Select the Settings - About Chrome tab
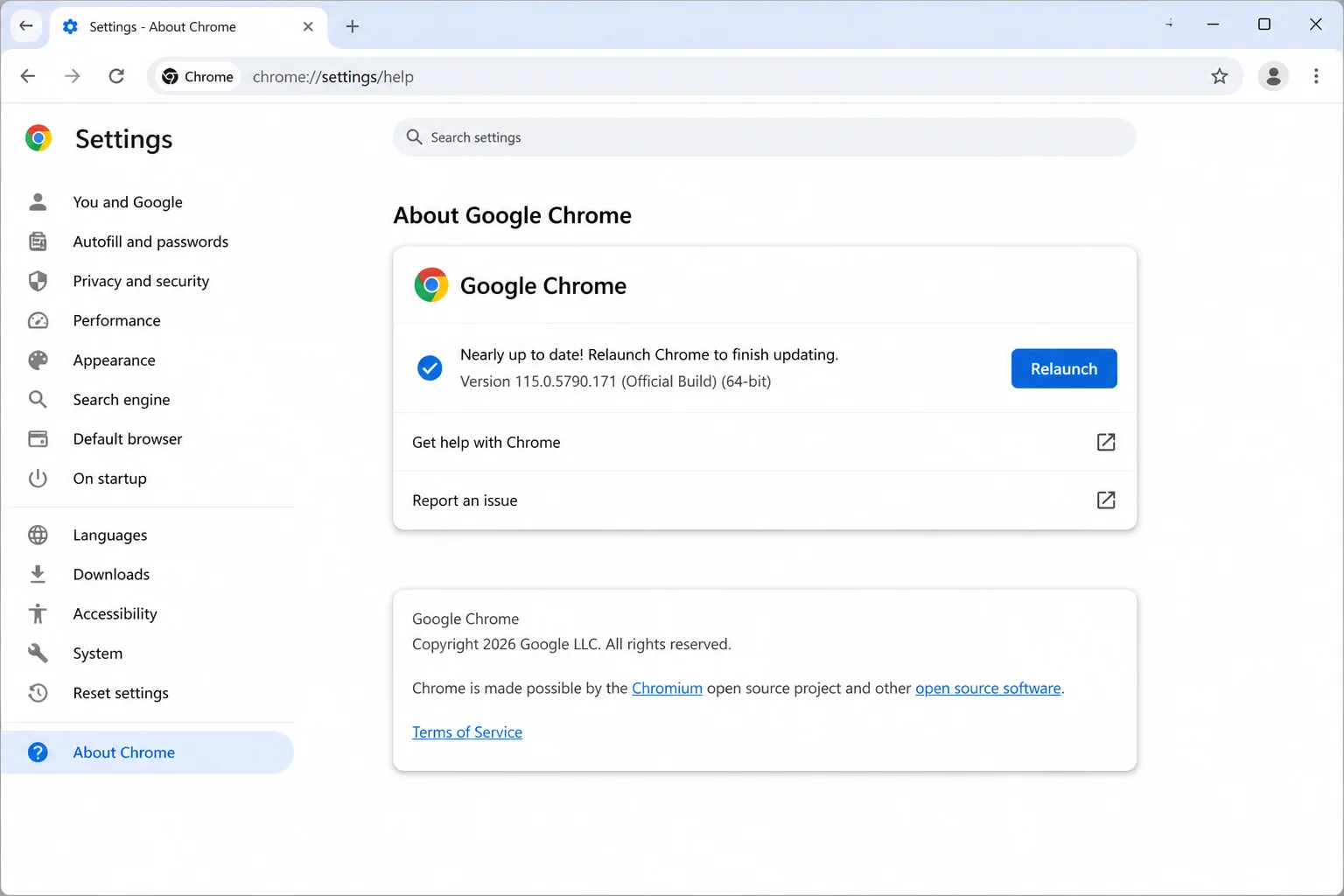Screen dimensions: 1344x896 click(x=189, y=26)
